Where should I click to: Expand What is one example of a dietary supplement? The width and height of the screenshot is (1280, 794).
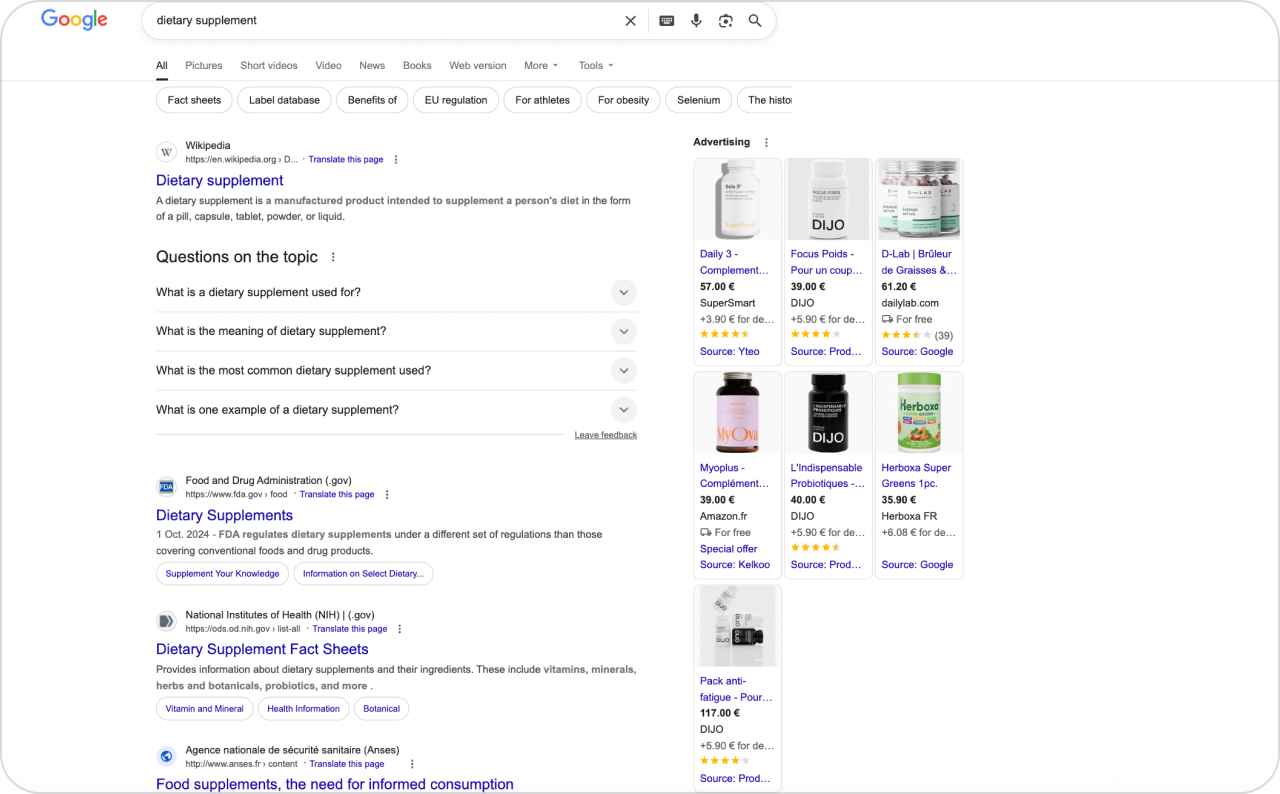[623, 409]
